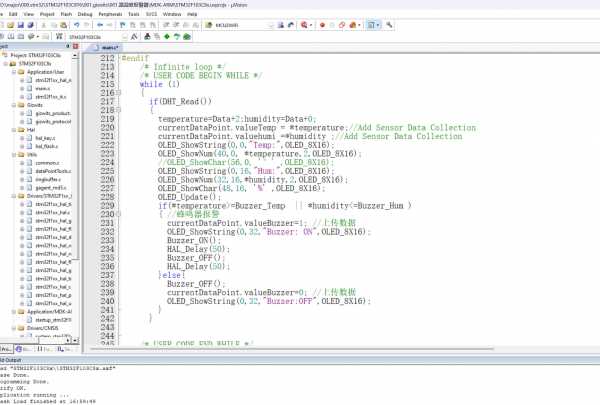Click the Kill All Breakpoints icon
The image size is (600, 405).
pos(352,25)
